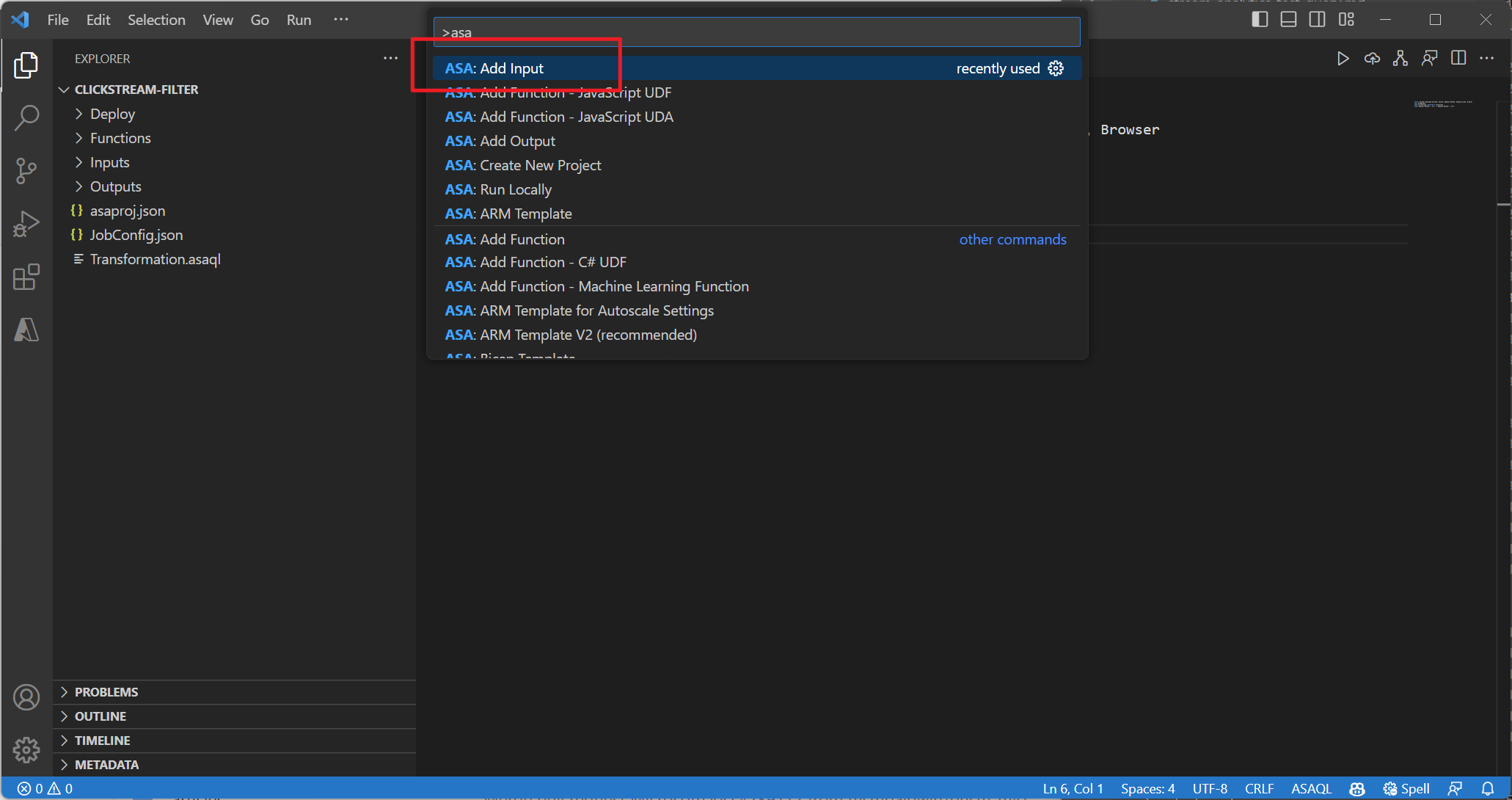Expand the Functions folder
Screen dimensions: 1512x800
pos(119,138)
